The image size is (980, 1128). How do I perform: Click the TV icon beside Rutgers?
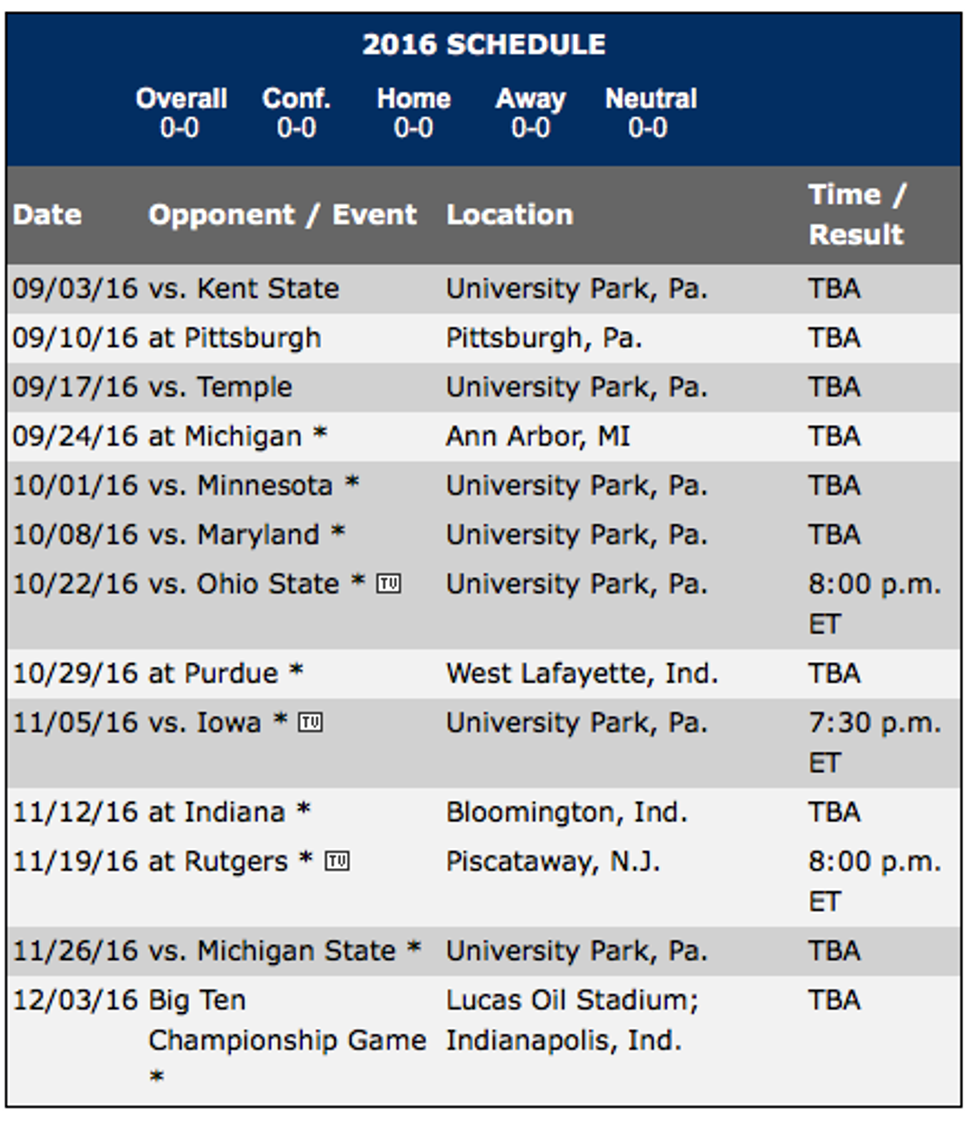click(337, 862)
